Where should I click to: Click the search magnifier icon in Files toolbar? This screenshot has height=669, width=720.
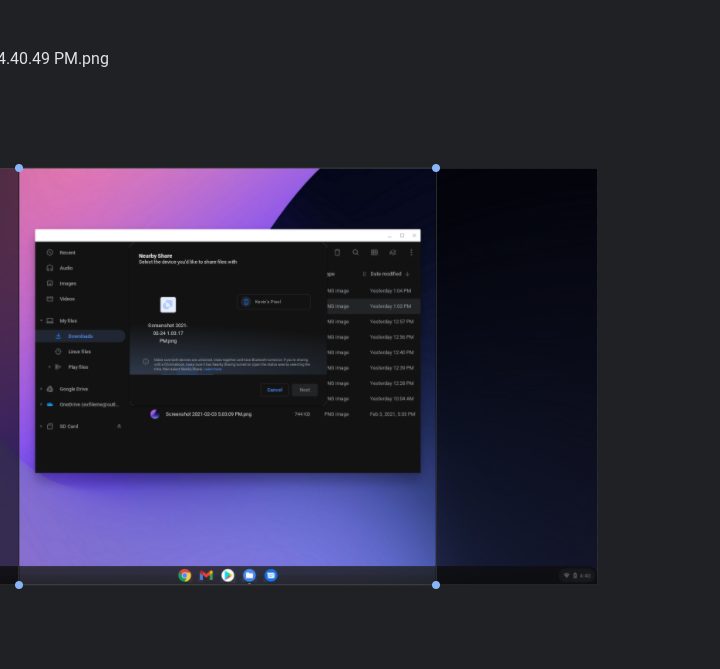(x=355, y=253)
